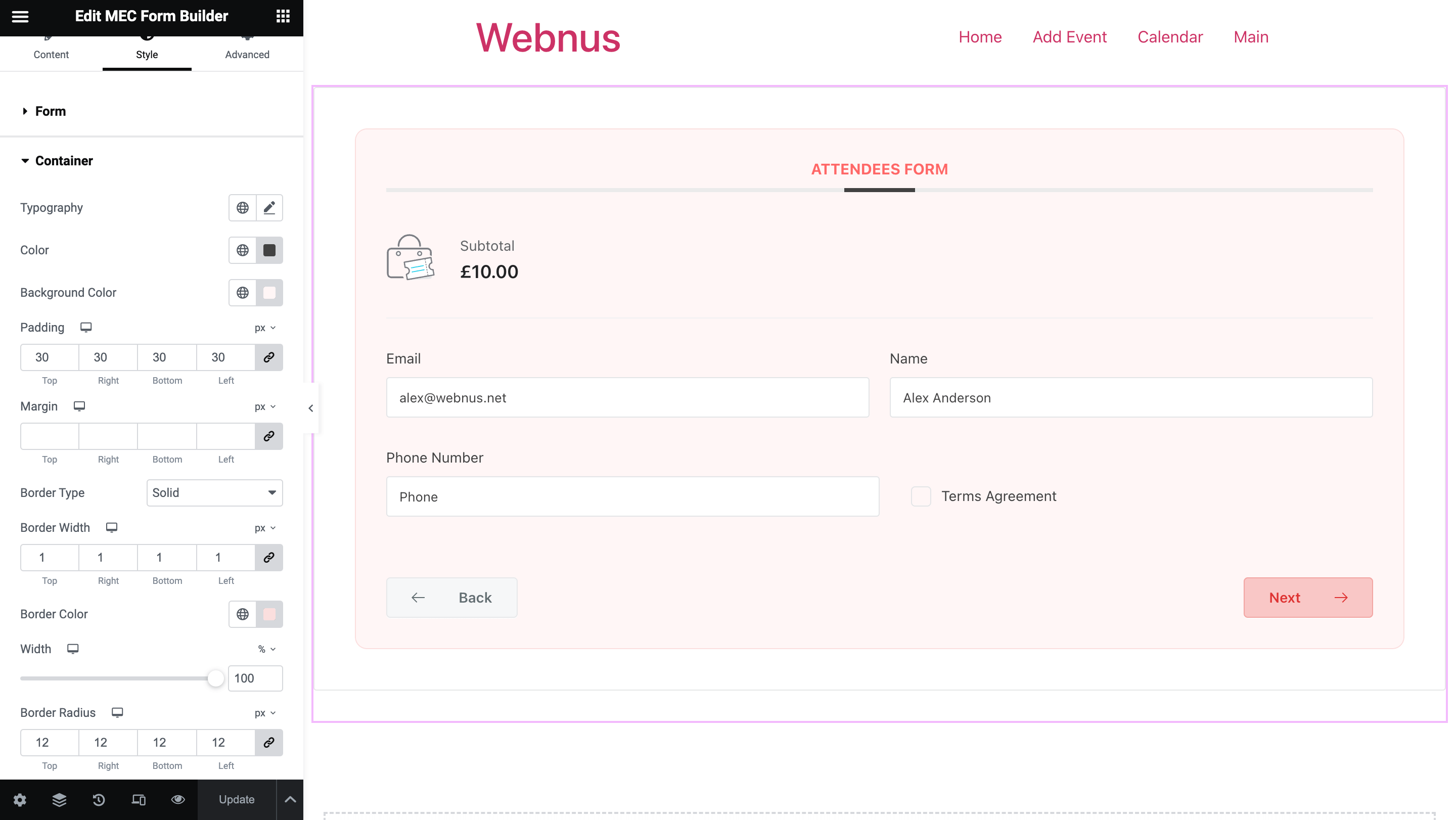Toggle preview changes eye icon
This screenshot has width=1456, height=820.
pyautogui.click(x=178, y=800)
